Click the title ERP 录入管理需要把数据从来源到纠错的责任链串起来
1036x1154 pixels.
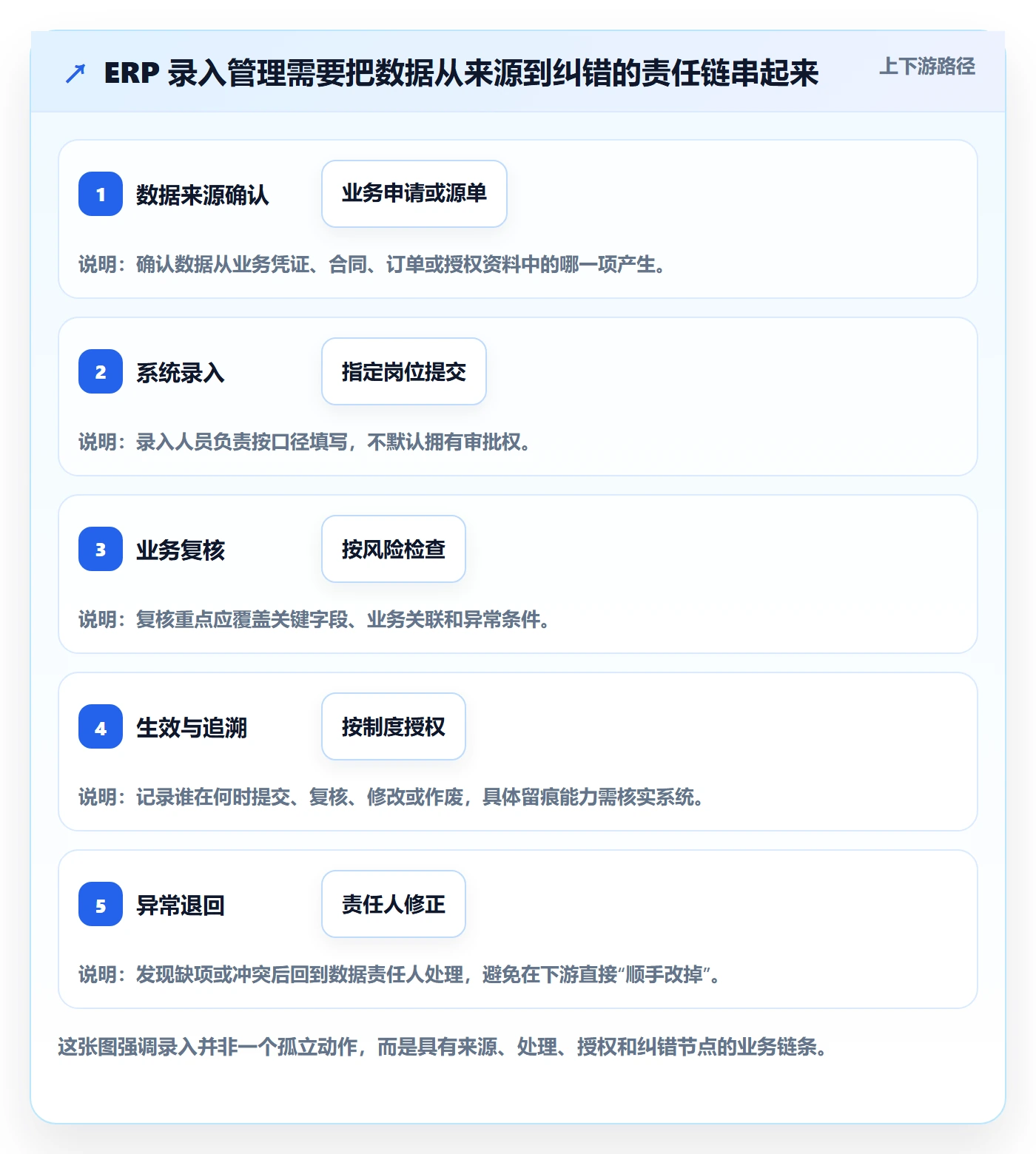click(461, 73)
